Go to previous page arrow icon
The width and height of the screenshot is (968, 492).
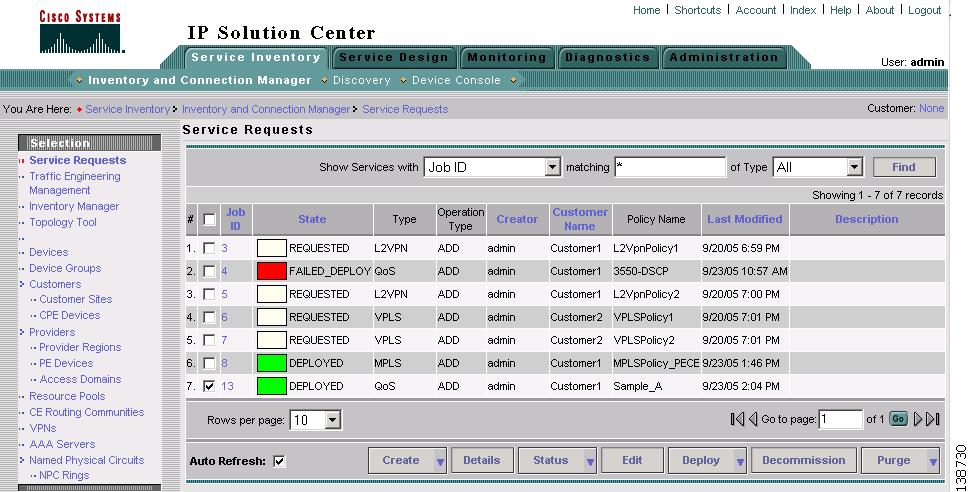click(753, 419)
